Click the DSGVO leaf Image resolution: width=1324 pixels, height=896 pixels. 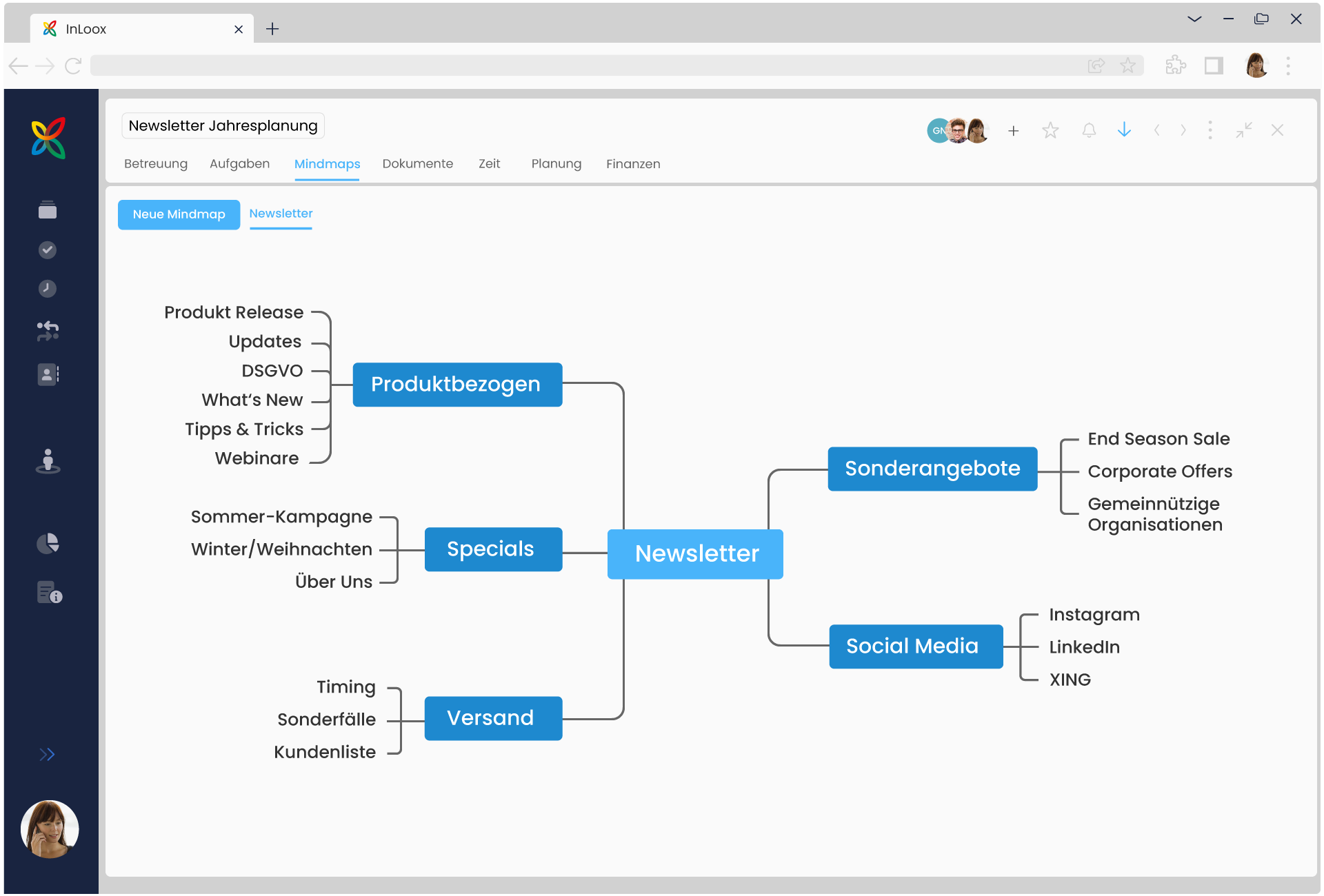(x=272, y=371)
